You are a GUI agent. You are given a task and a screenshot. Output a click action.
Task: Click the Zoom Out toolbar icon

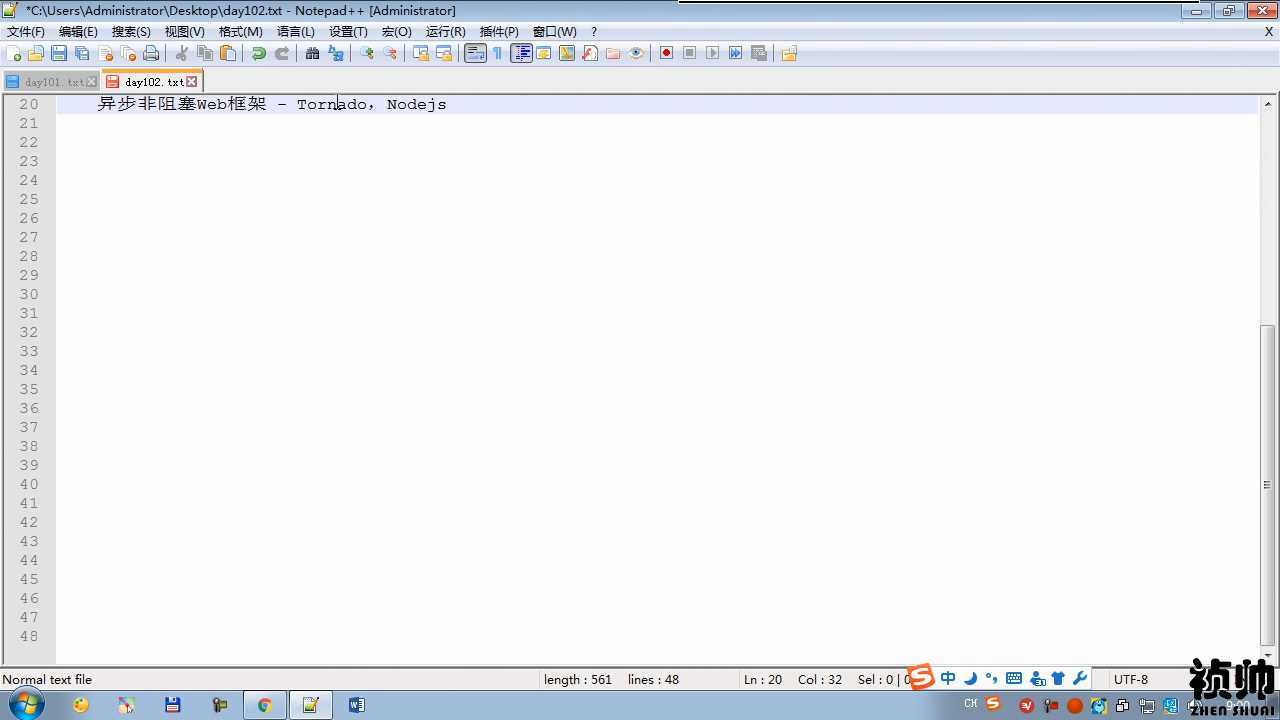(x=390, y=53)
